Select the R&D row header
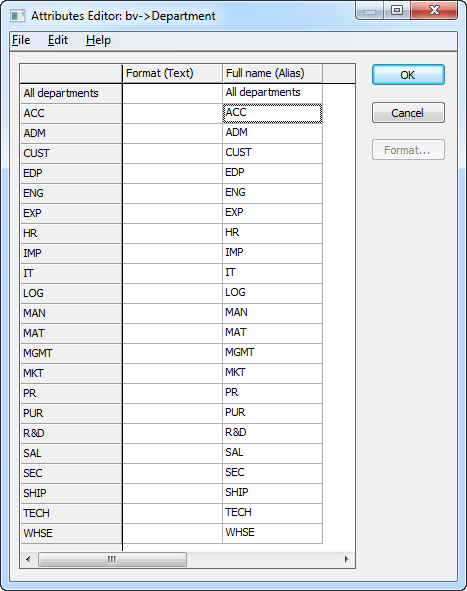This screenshot has height=591, width=467. pyautogui.click(x=71, y=433)
